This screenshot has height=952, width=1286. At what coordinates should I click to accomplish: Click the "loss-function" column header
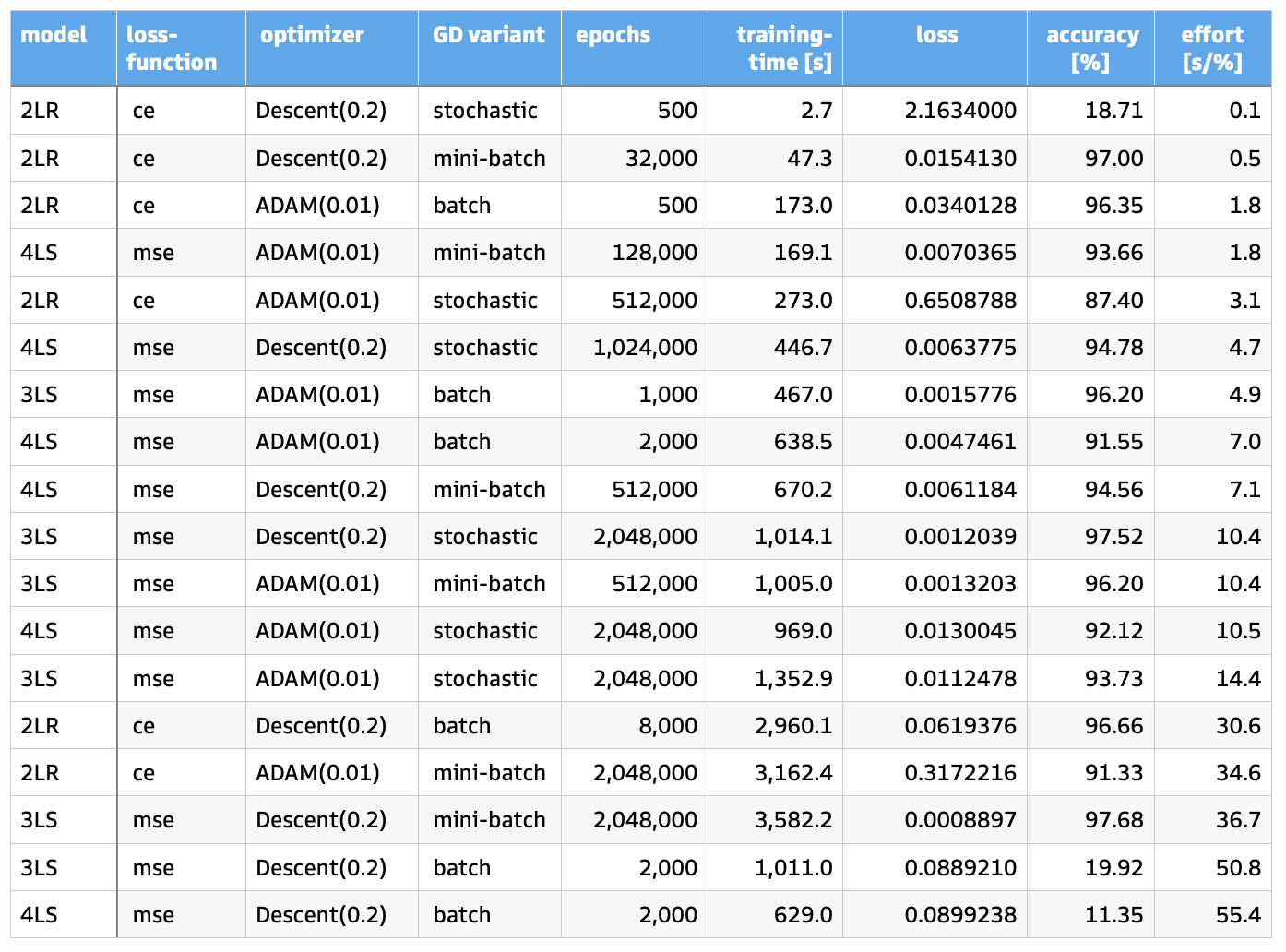172,49
